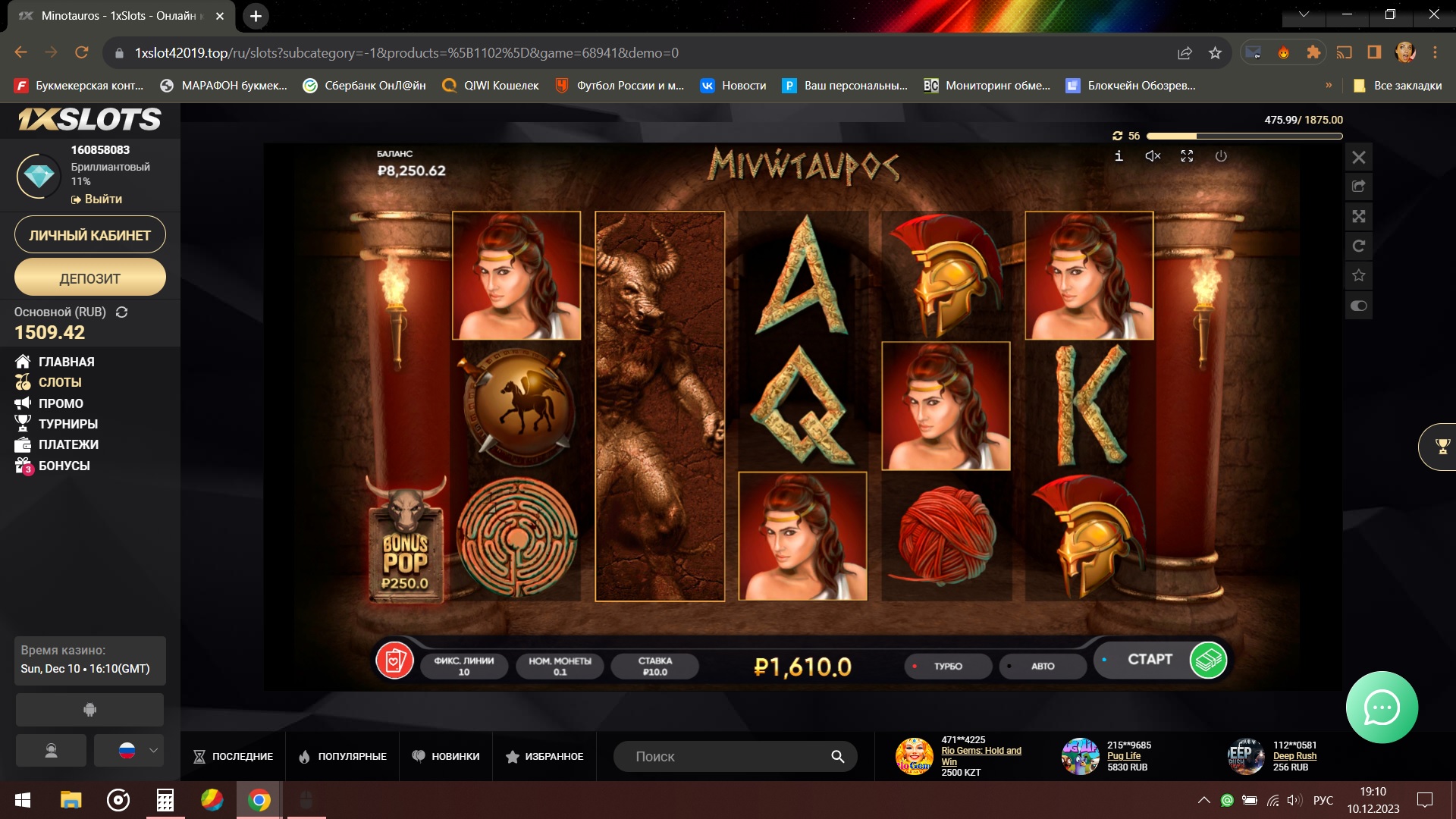
Task: Open the СТАВКА bet selector
Action: pyautogui.click(x=654, y=667)
